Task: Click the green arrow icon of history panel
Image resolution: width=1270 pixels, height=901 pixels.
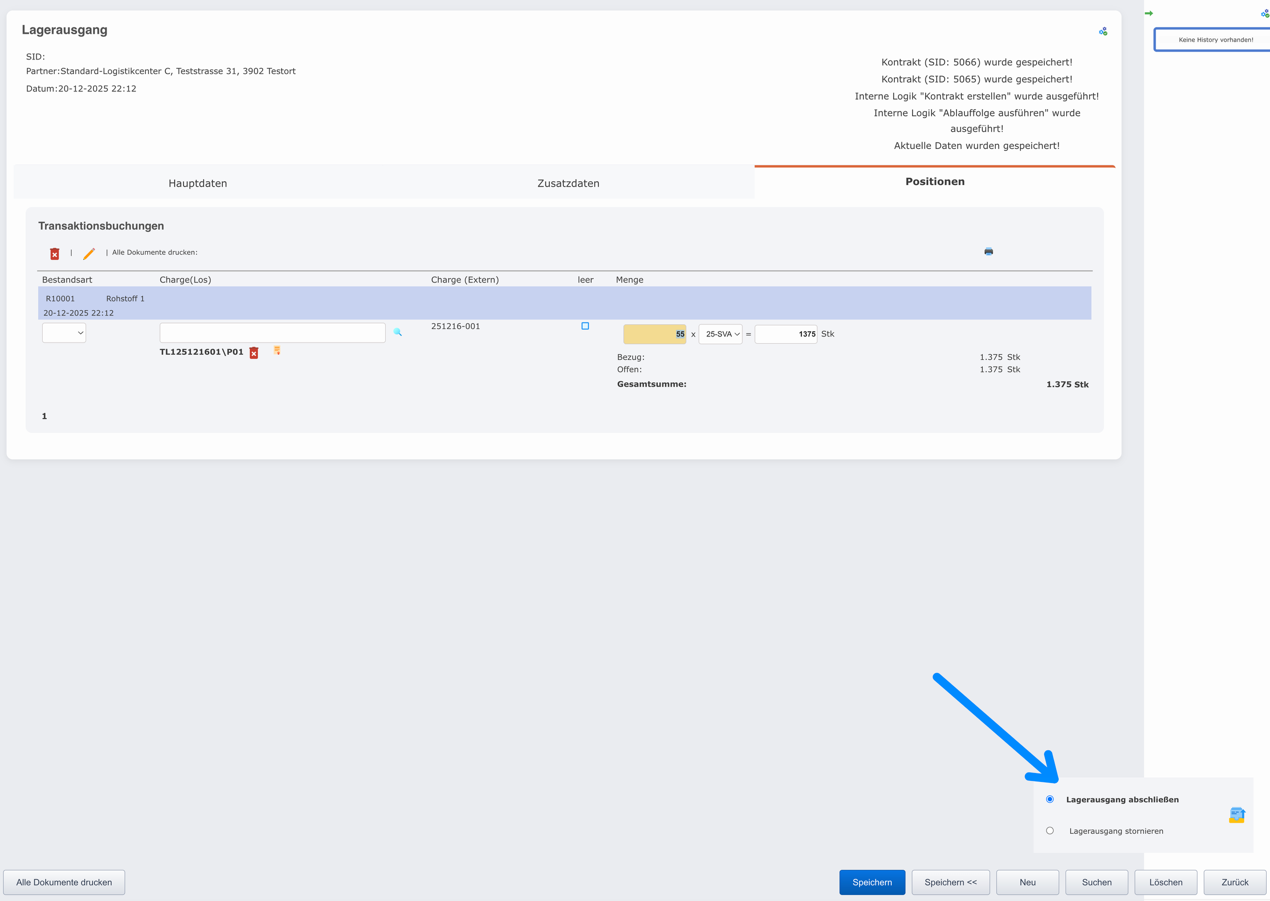Action: pyautogui.click(x=1149, y=13)
